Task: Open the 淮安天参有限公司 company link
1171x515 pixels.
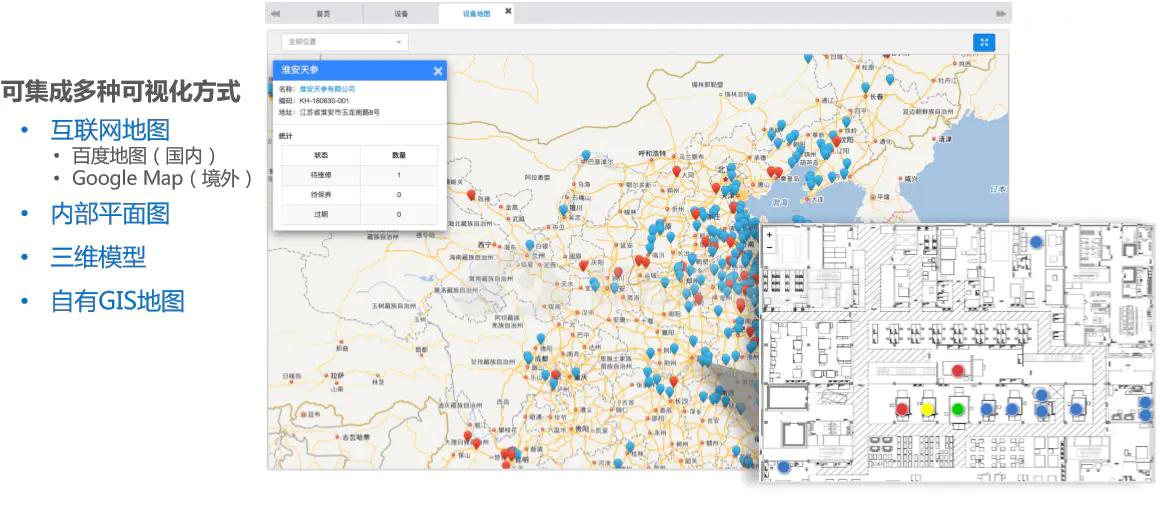Action: click(327, 89)
